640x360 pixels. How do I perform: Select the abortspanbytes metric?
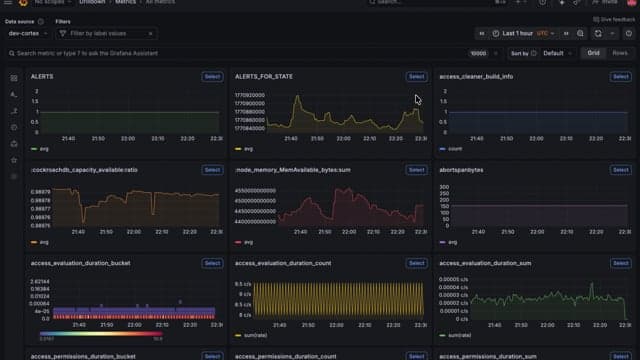(621, 170)
